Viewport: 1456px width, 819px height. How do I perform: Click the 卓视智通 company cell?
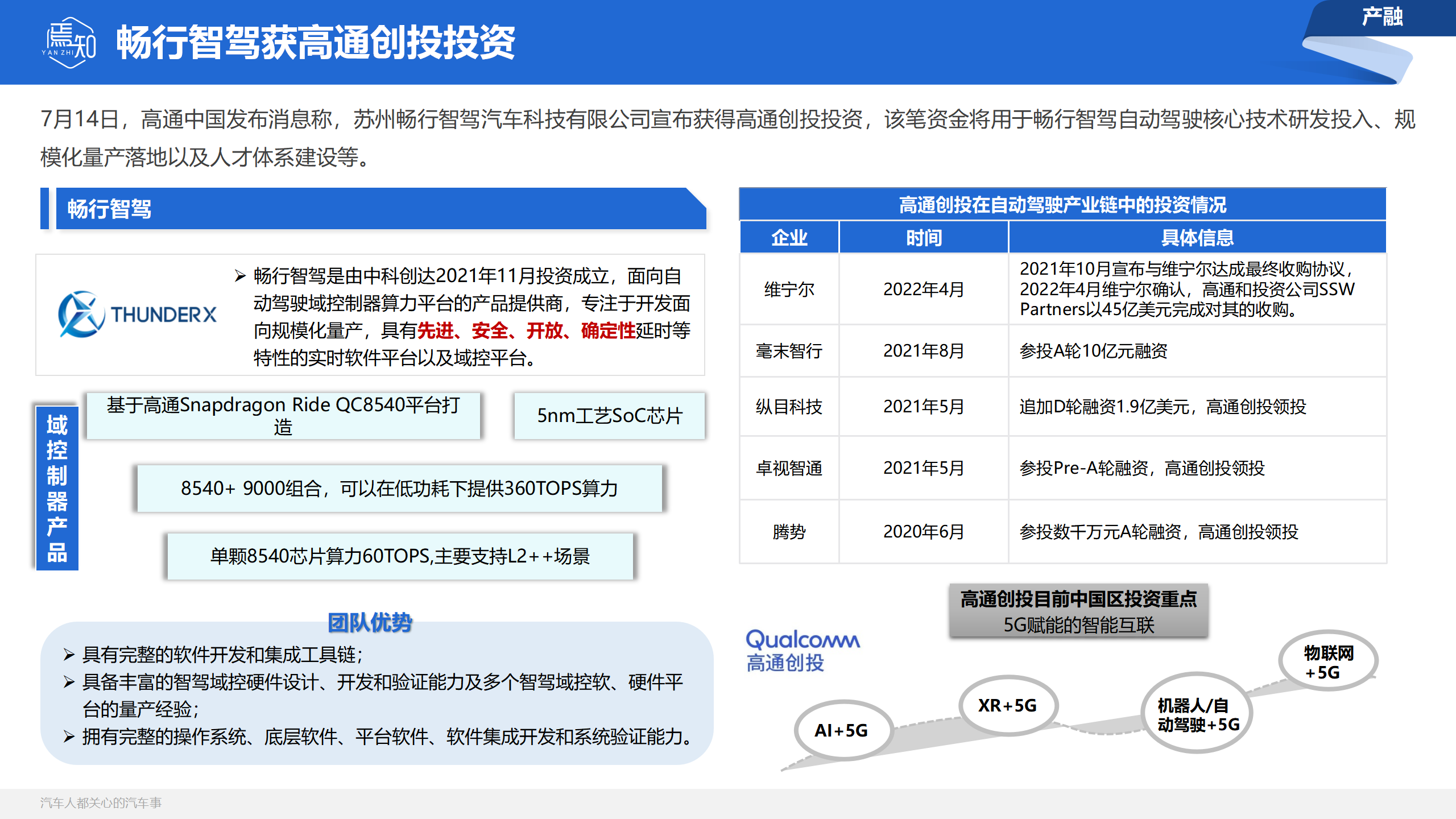point(789,468)
